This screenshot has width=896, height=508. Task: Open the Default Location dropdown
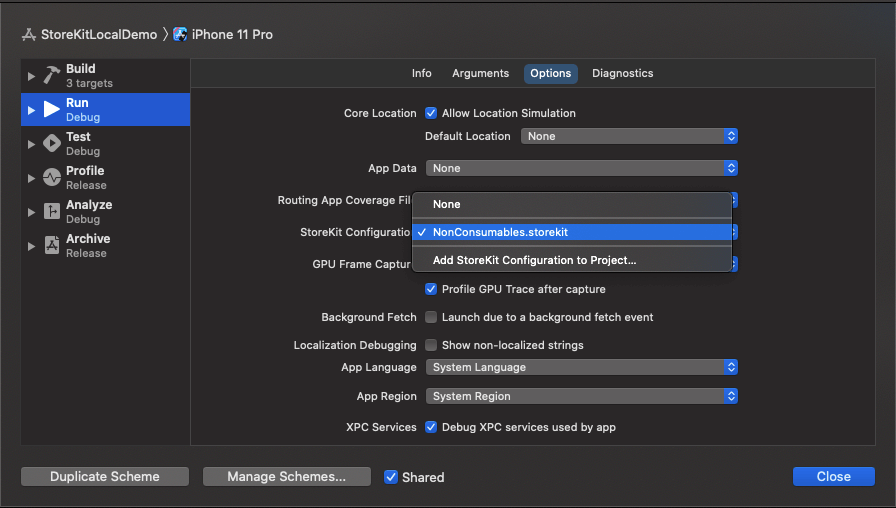click(629, 136)
